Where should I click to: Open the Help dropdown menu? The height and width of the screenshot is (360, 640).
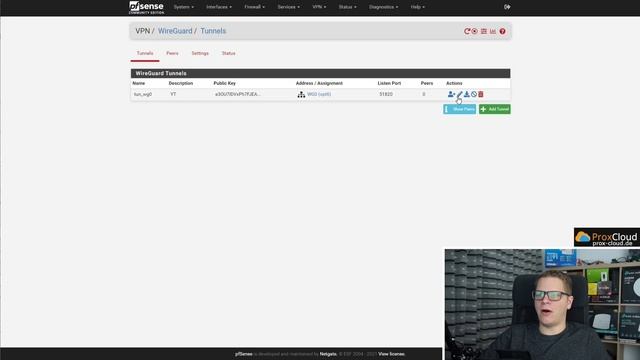point(418,7)
